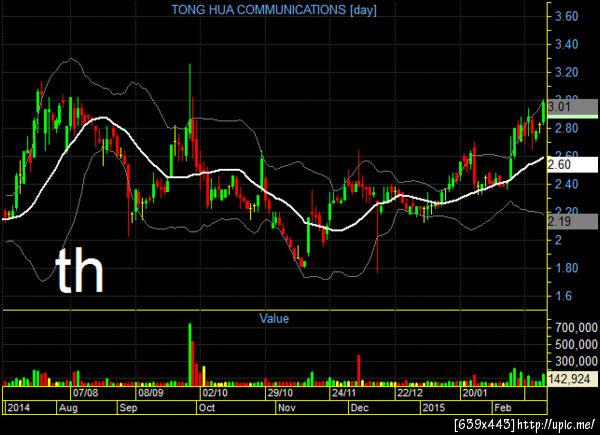
Task: Click the tall red volume bar in December
Action: click(x=359, y=370)
